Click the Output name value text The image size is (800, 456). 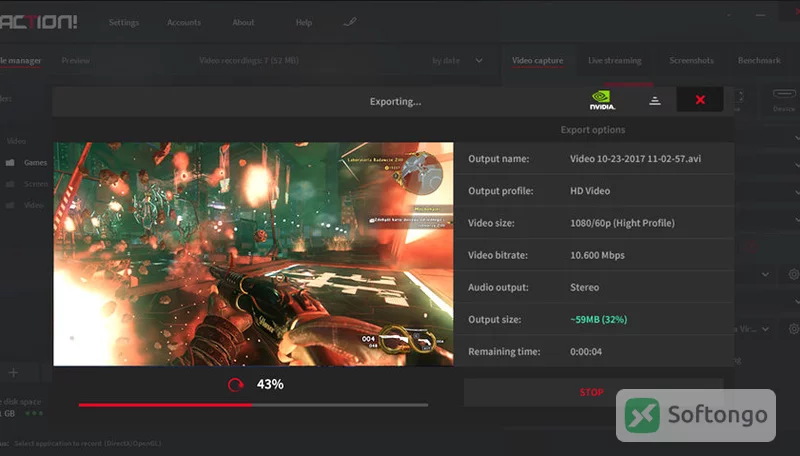635,159
